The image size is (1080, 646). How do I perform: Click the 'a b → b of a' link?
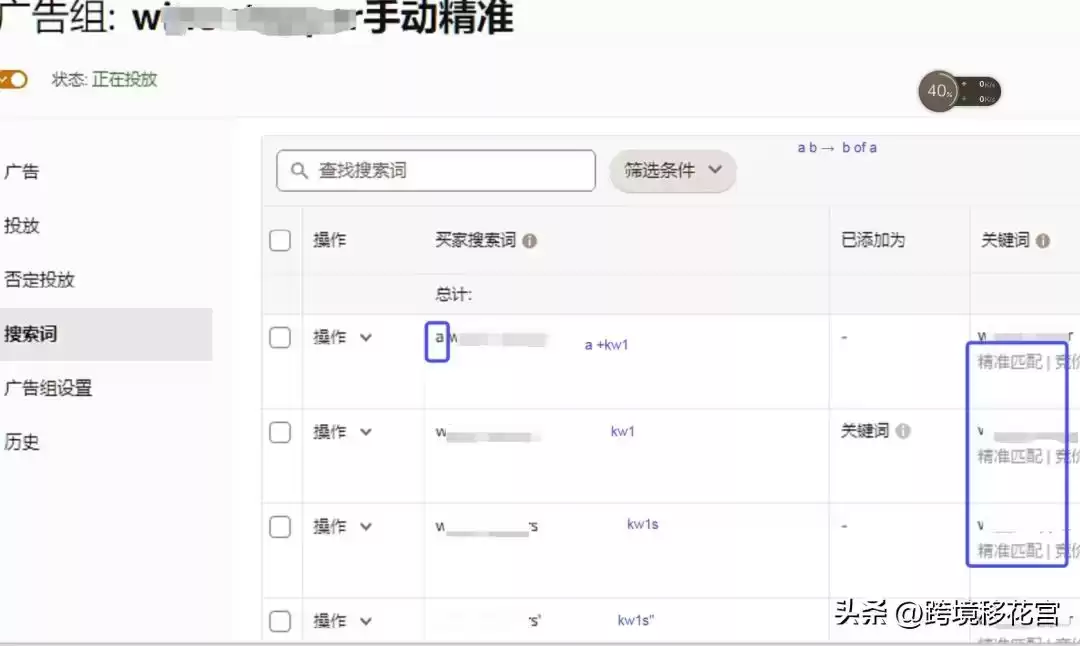[x=837, y=147]
